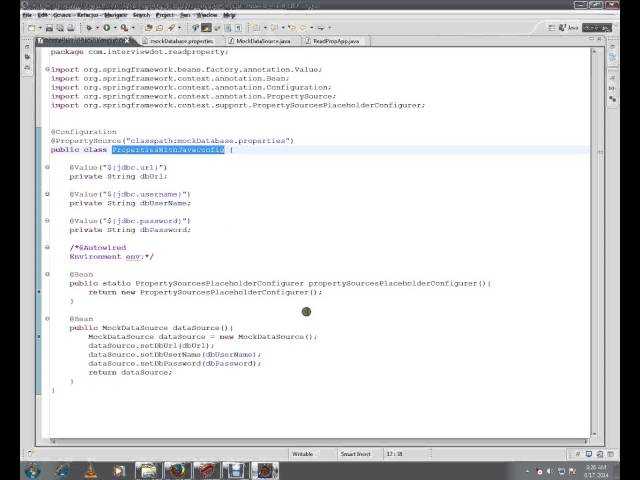The width and height of the screenshot is (640, 480).
Task: Open the New wizard dropdown arrow
Action: point(40,28)
